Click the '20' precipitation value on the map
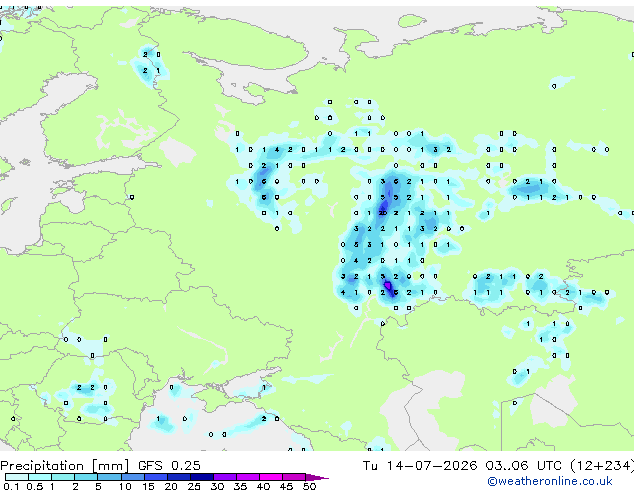 coord(383,213)
